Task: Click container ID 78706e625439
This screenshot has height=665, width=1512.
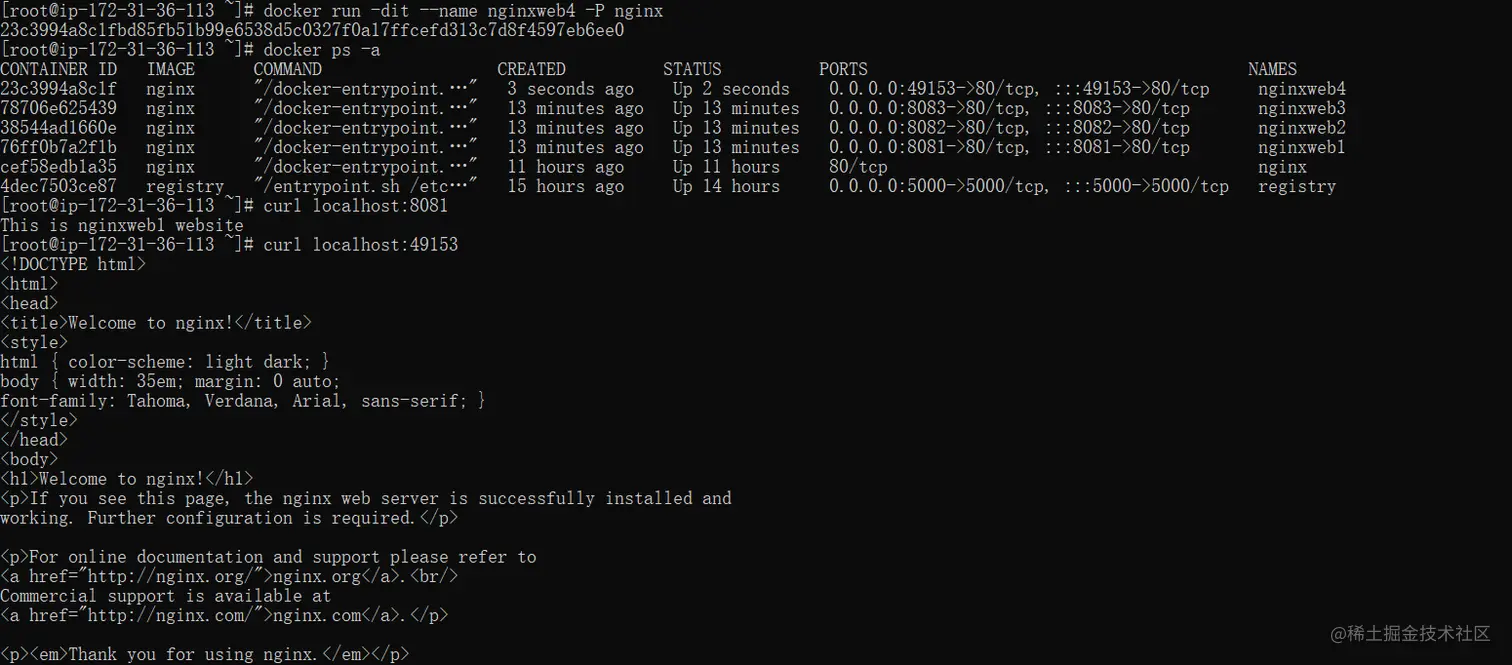Action: (58, 108)
